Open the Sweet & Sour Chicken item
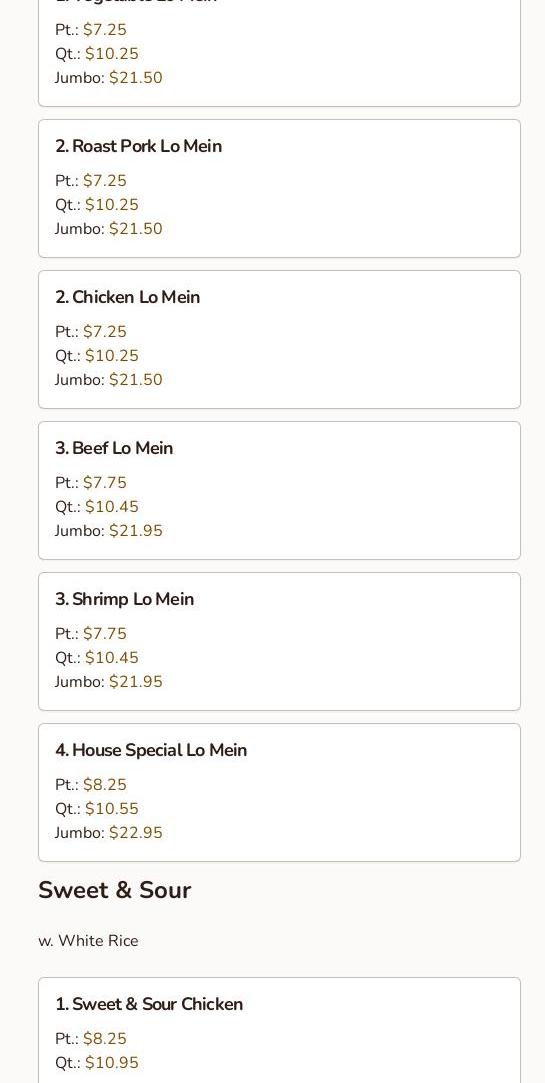Viewport: 545px width, 1083px height. (x=279, y=1031)
